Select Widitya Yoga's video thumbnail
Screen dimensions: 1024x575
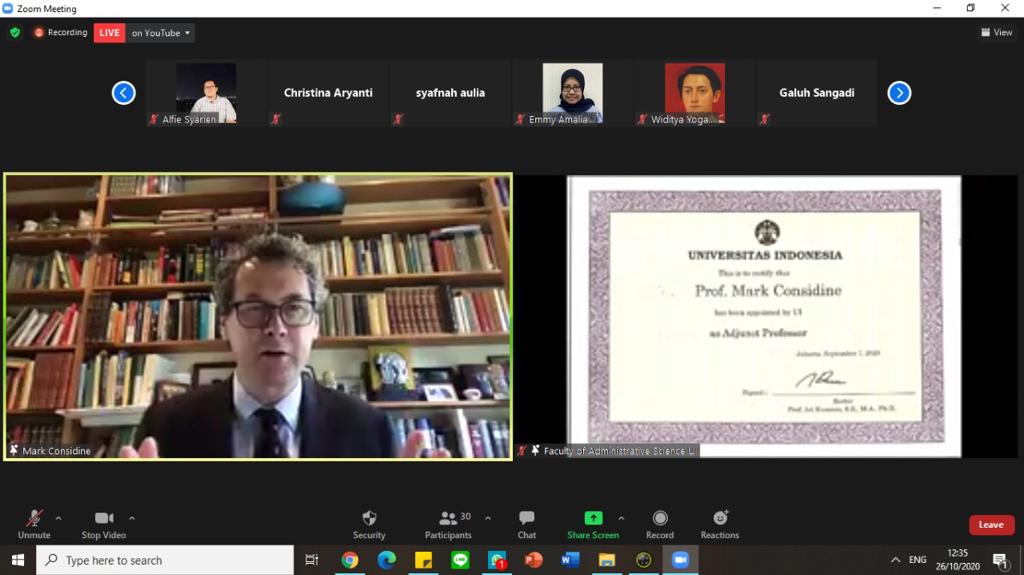[695, 93]
